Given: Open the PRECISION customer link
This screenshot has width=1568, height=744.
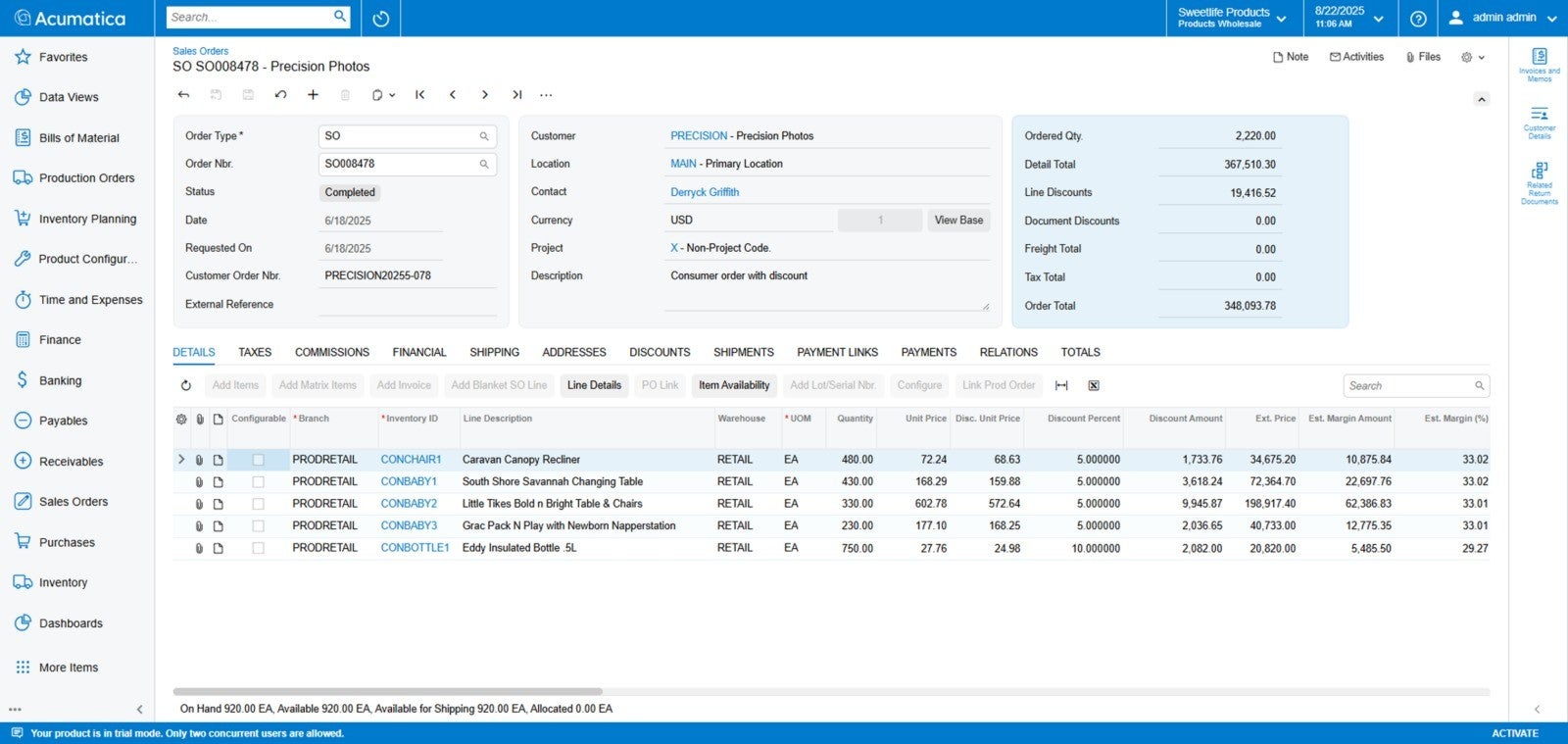Looking at the screenshot, I should coord(699,136).
